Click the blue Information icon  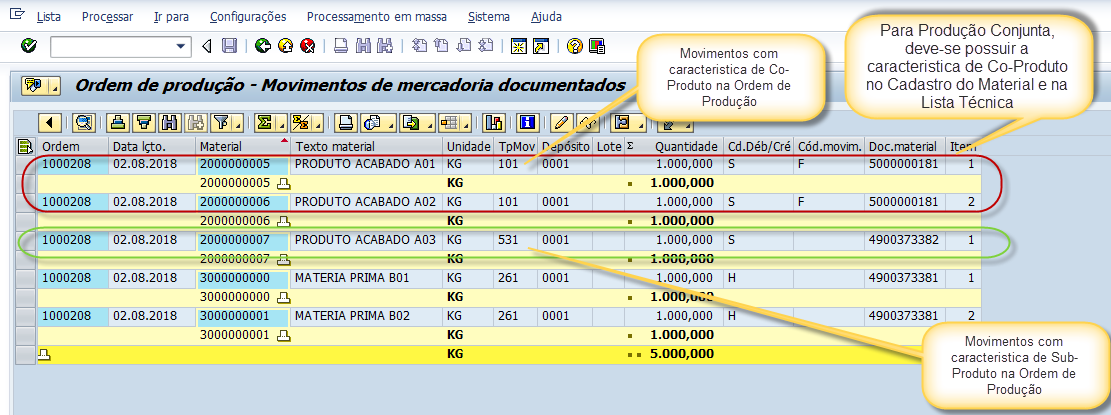point(527,123)
